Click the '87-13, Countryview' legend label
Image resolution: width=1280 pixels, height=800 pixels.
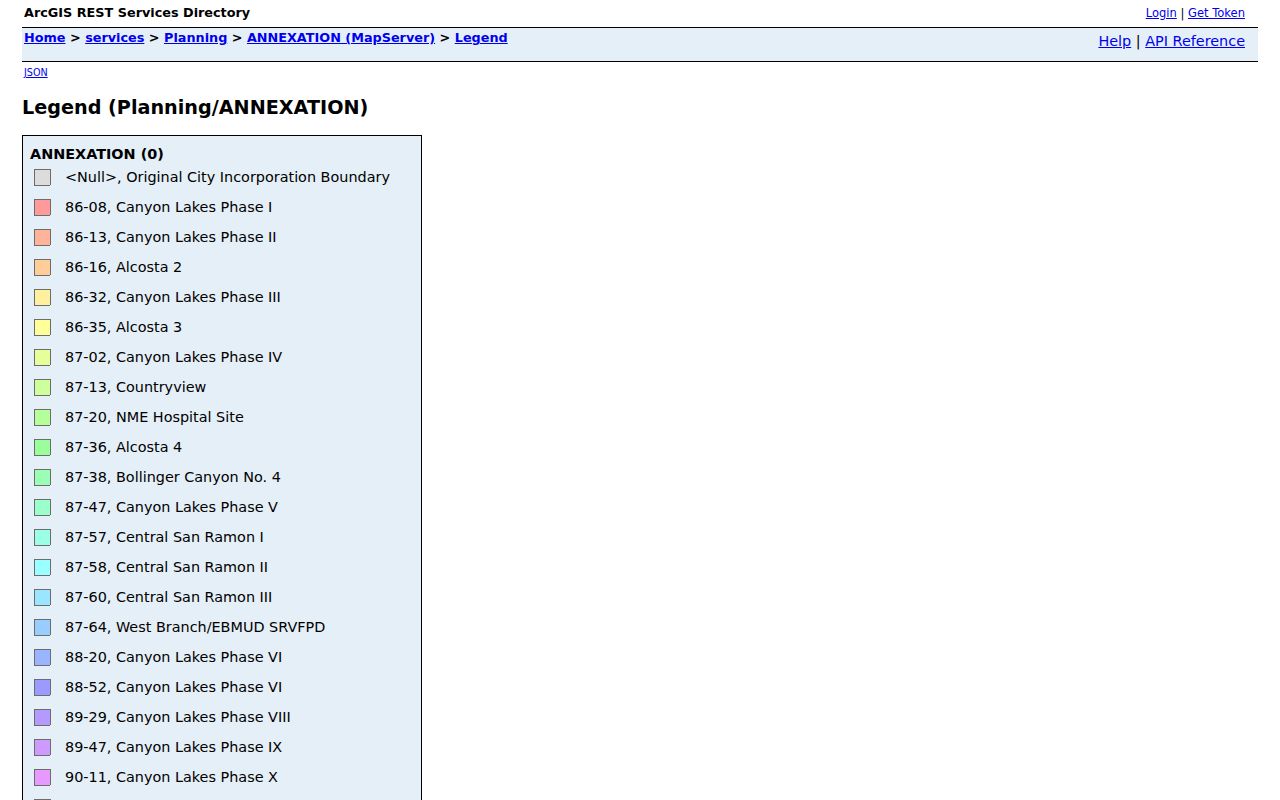point(136,387)
